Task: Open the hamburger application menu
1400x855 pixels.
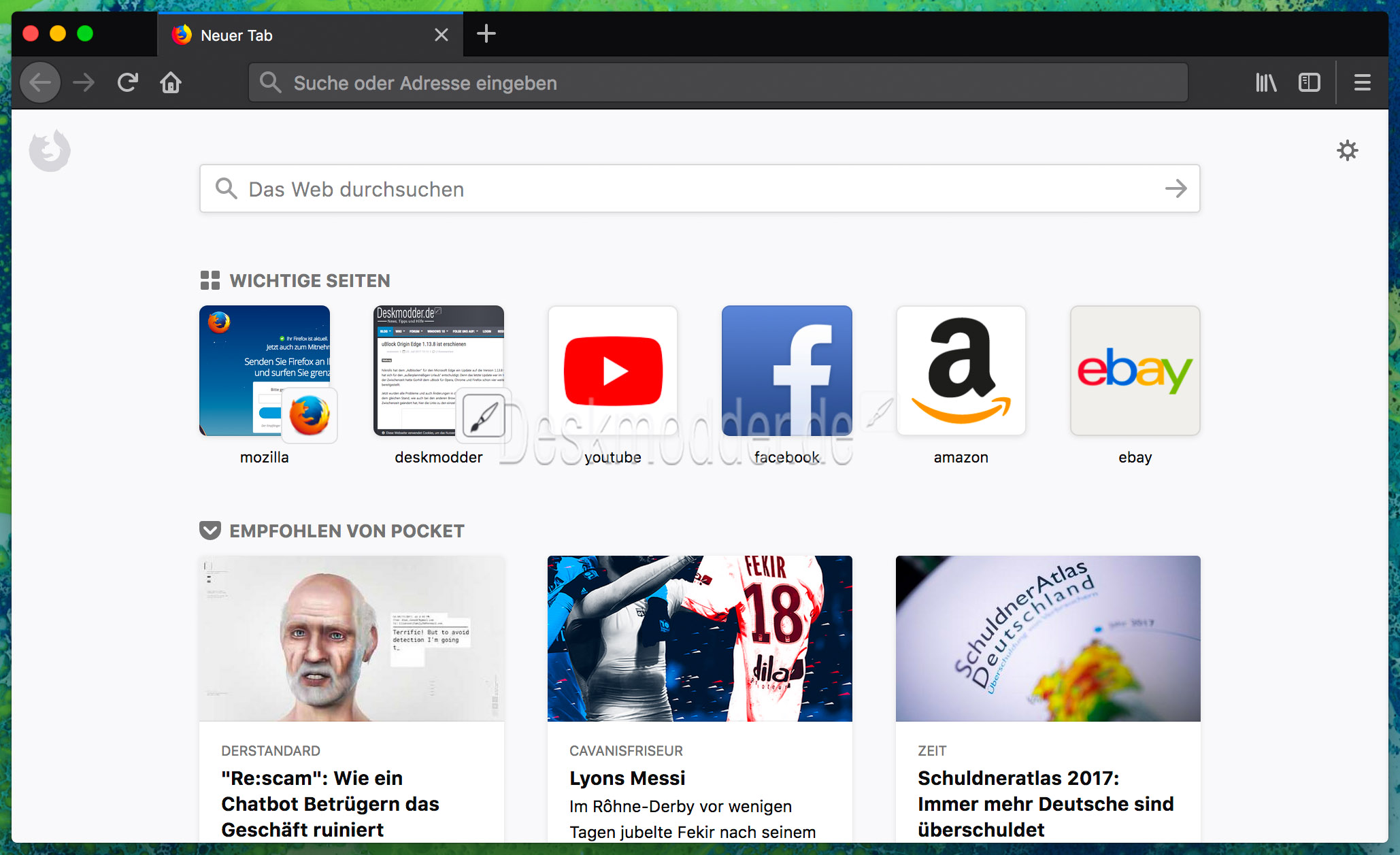Action: click(x=1363, y=82)
